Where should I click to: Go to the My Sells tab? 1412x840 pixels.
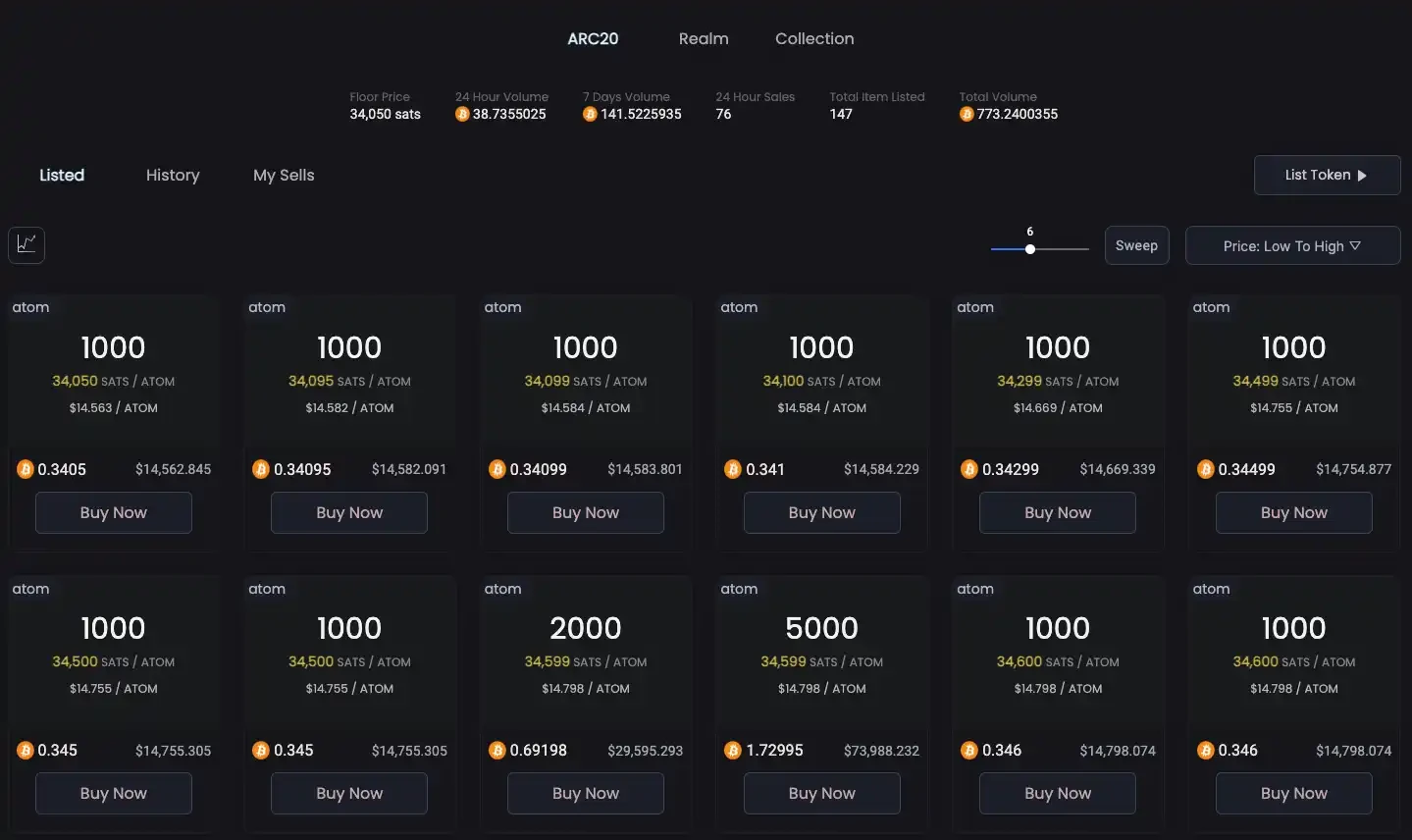284,175
